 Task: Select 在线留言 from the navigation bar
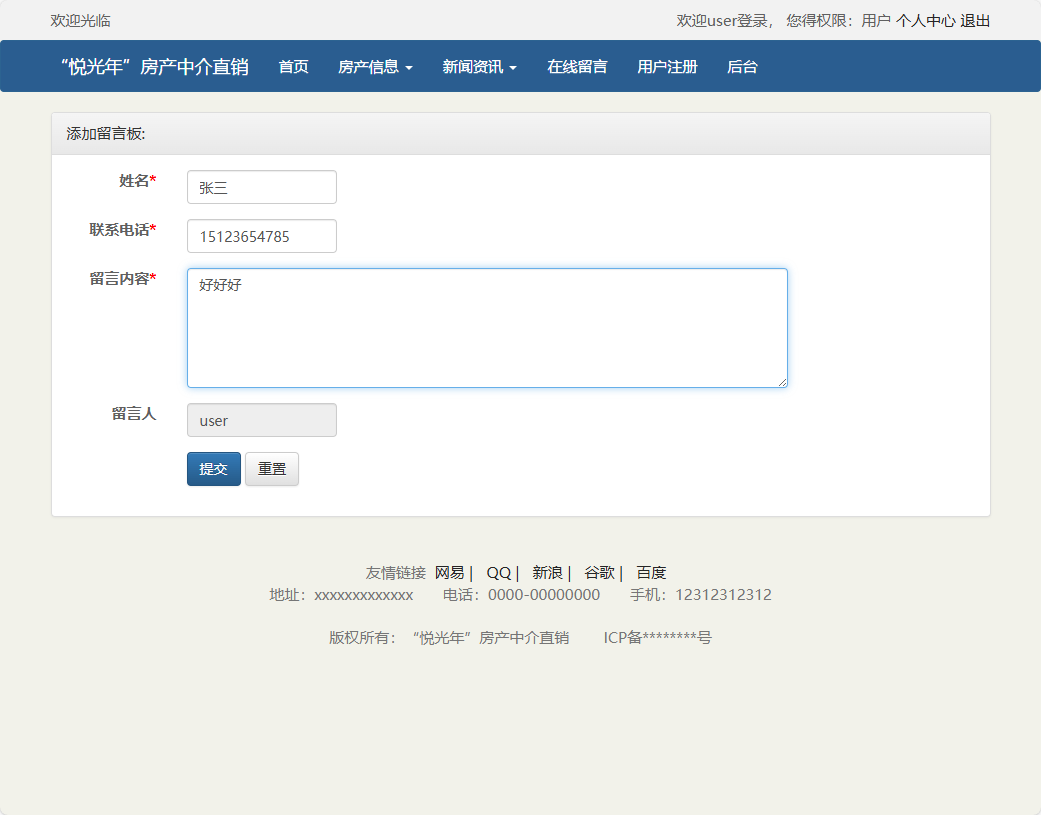click(x=577, y=66)
